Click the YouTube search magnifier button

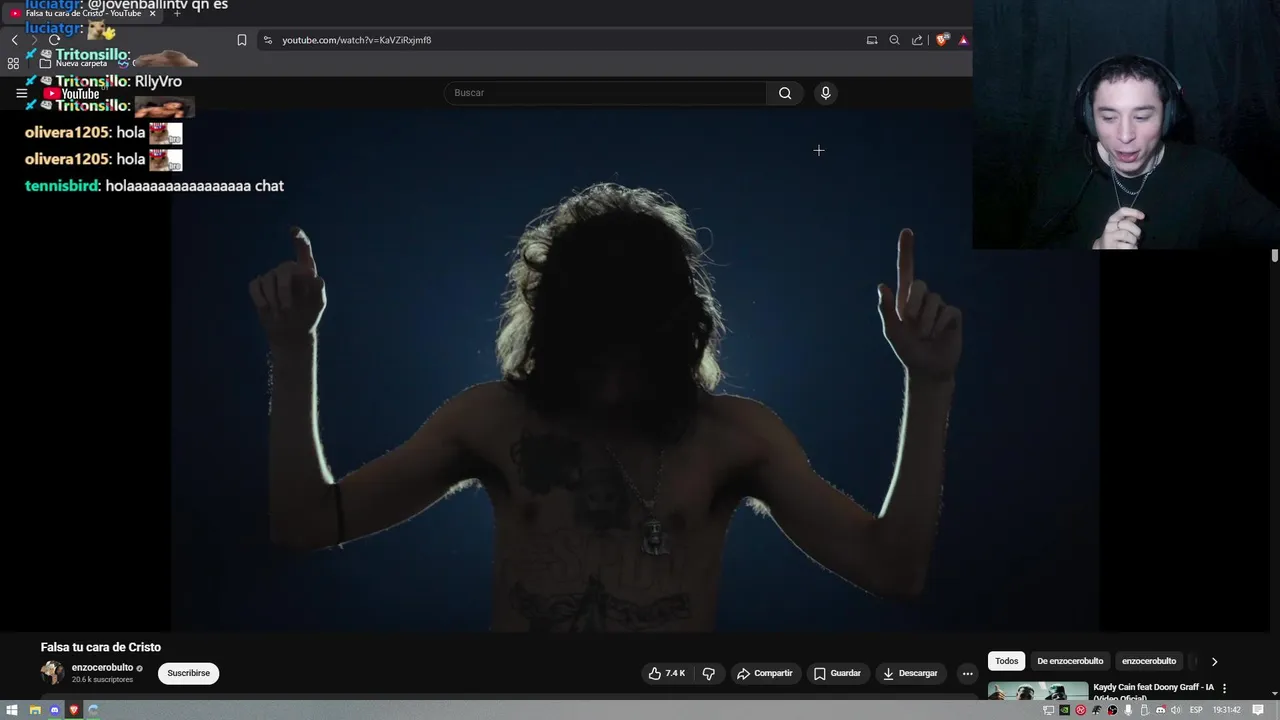785,93
